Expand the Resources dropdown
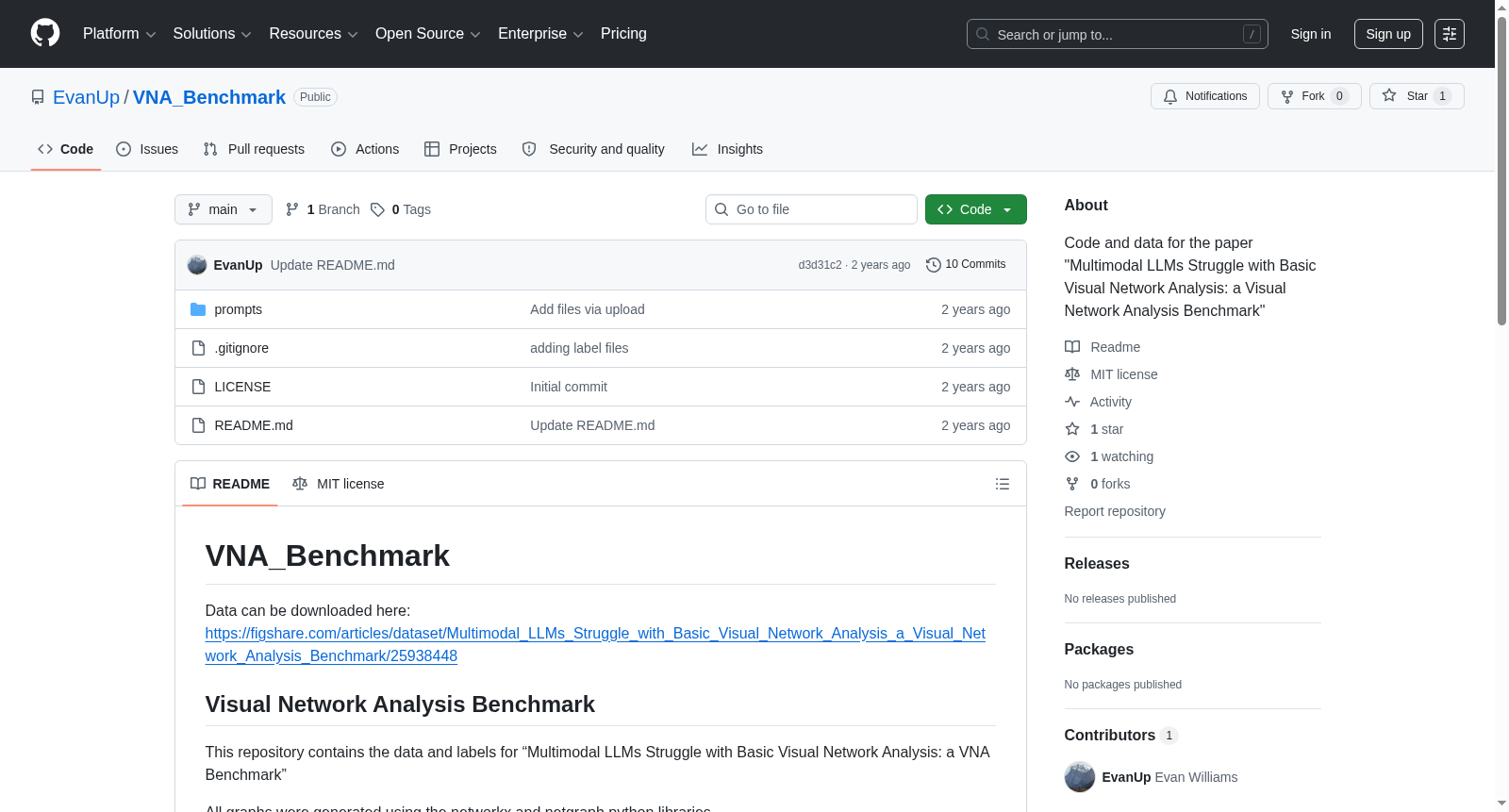 point(313,34)
